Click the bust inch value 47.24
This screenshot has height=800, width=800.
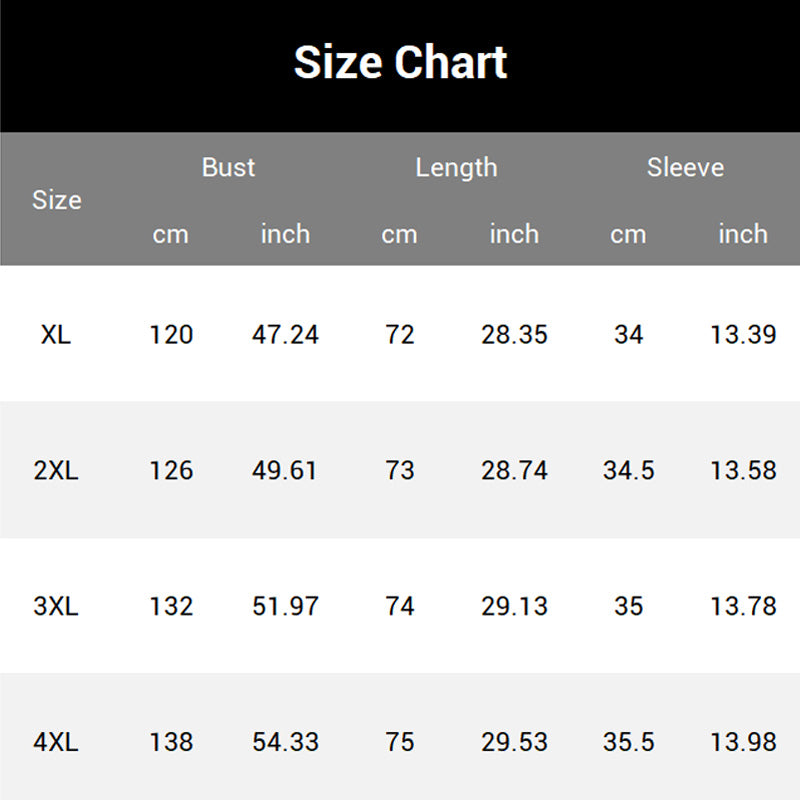[x=285, y=334]
